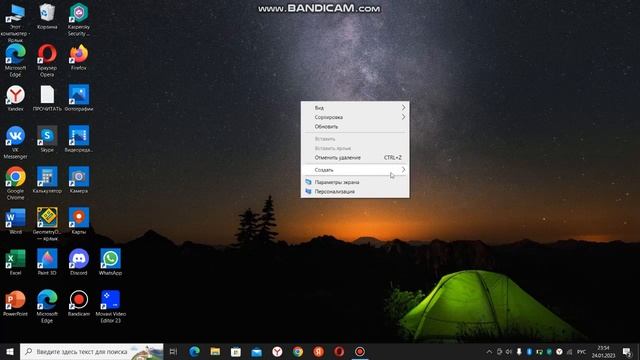Launch Google Chrome from the taskbar
The height and width of the screenshot is (360, 640).
(x=298, y=351)
